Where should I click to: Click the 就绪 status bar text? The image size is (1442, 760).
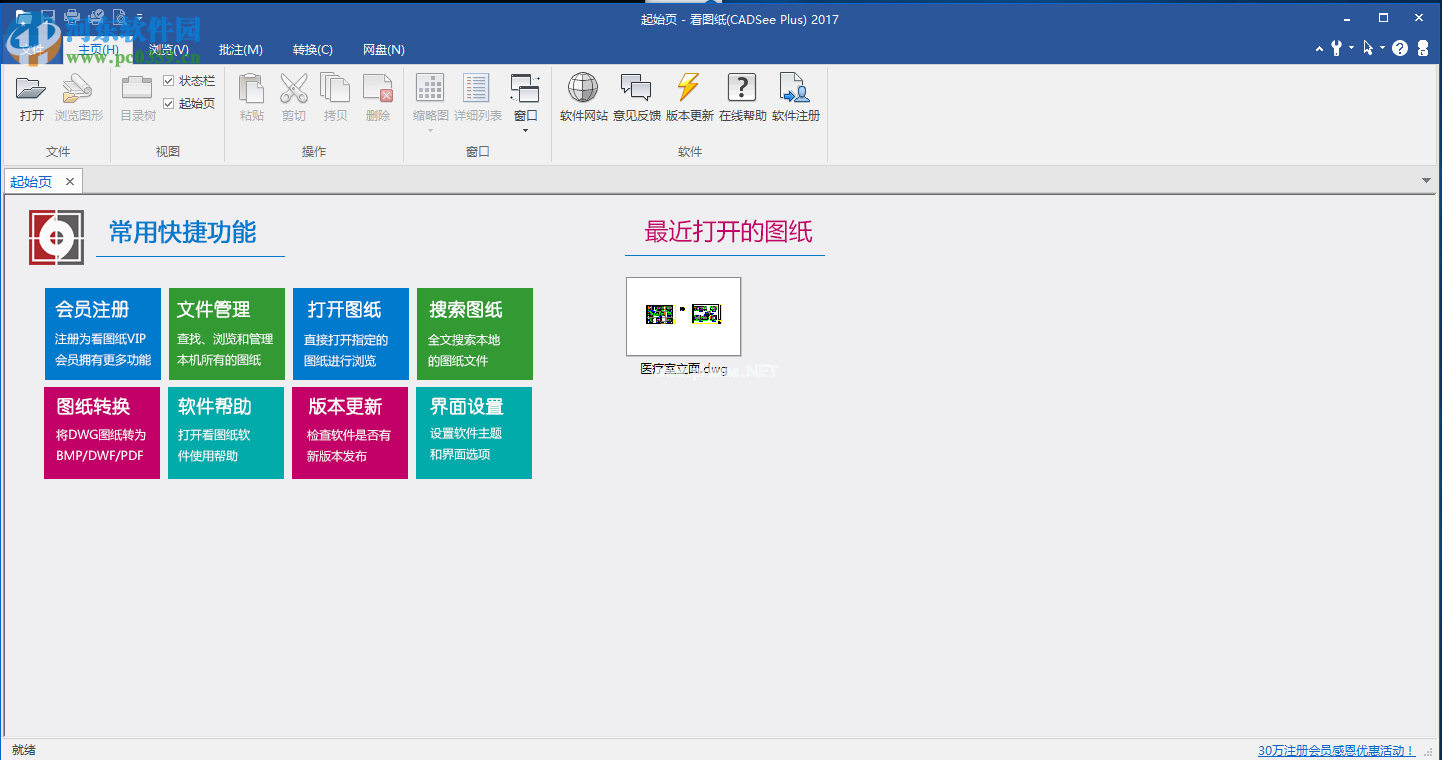click(22, 750)
